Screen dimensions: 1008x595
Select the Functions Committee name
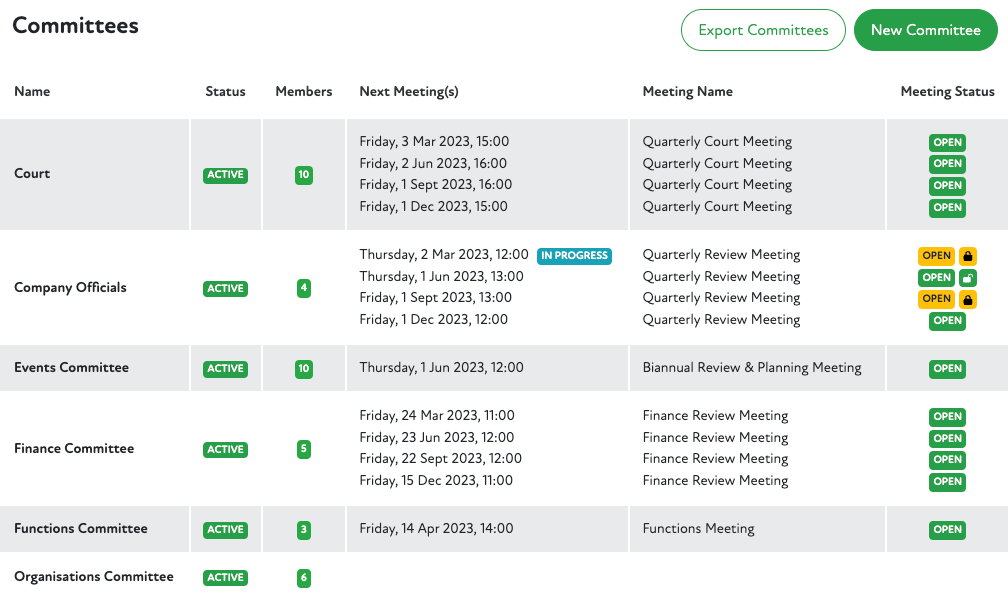(x=80, y=529)
